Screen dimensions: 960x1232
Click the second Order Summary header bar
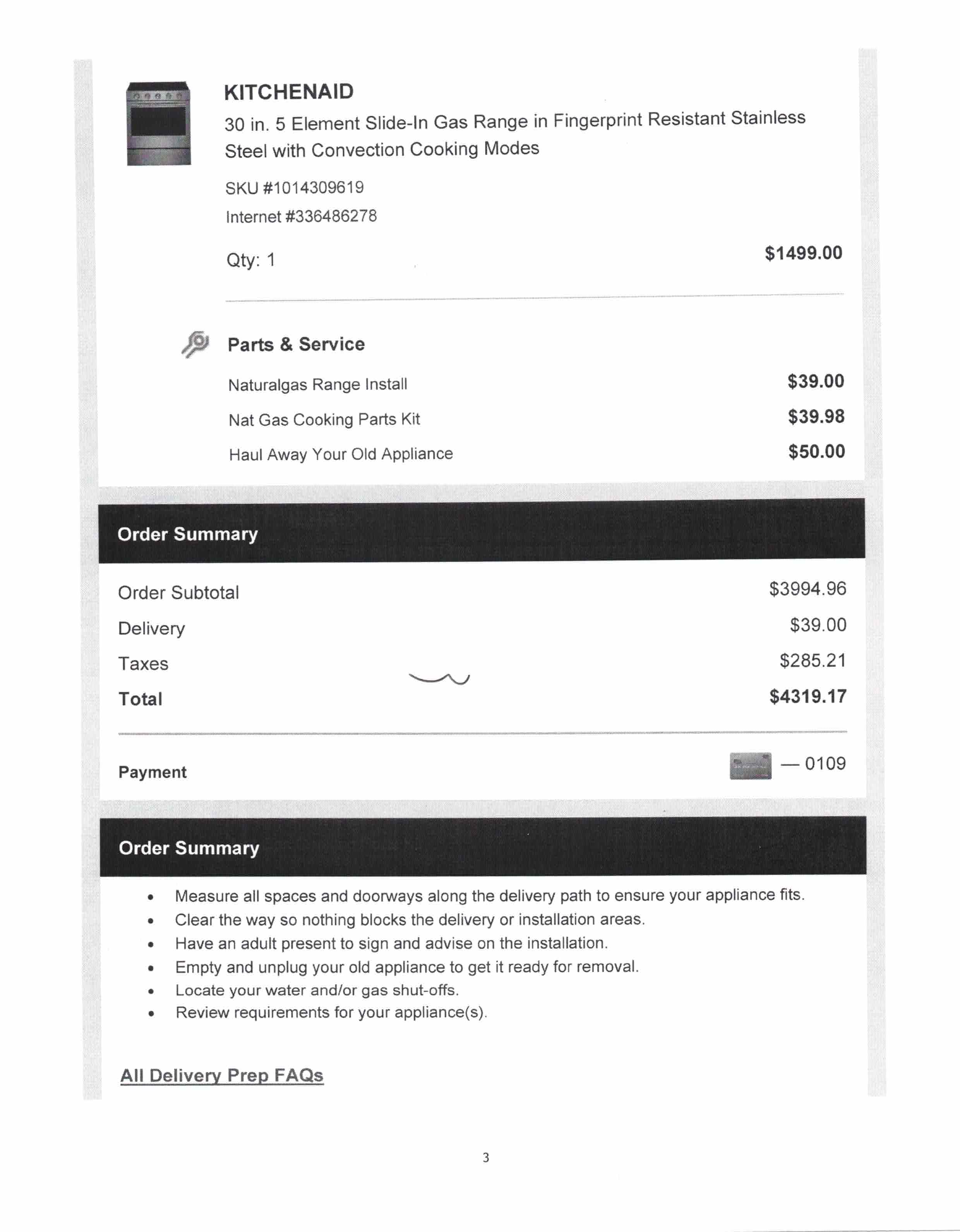(483, 846)
